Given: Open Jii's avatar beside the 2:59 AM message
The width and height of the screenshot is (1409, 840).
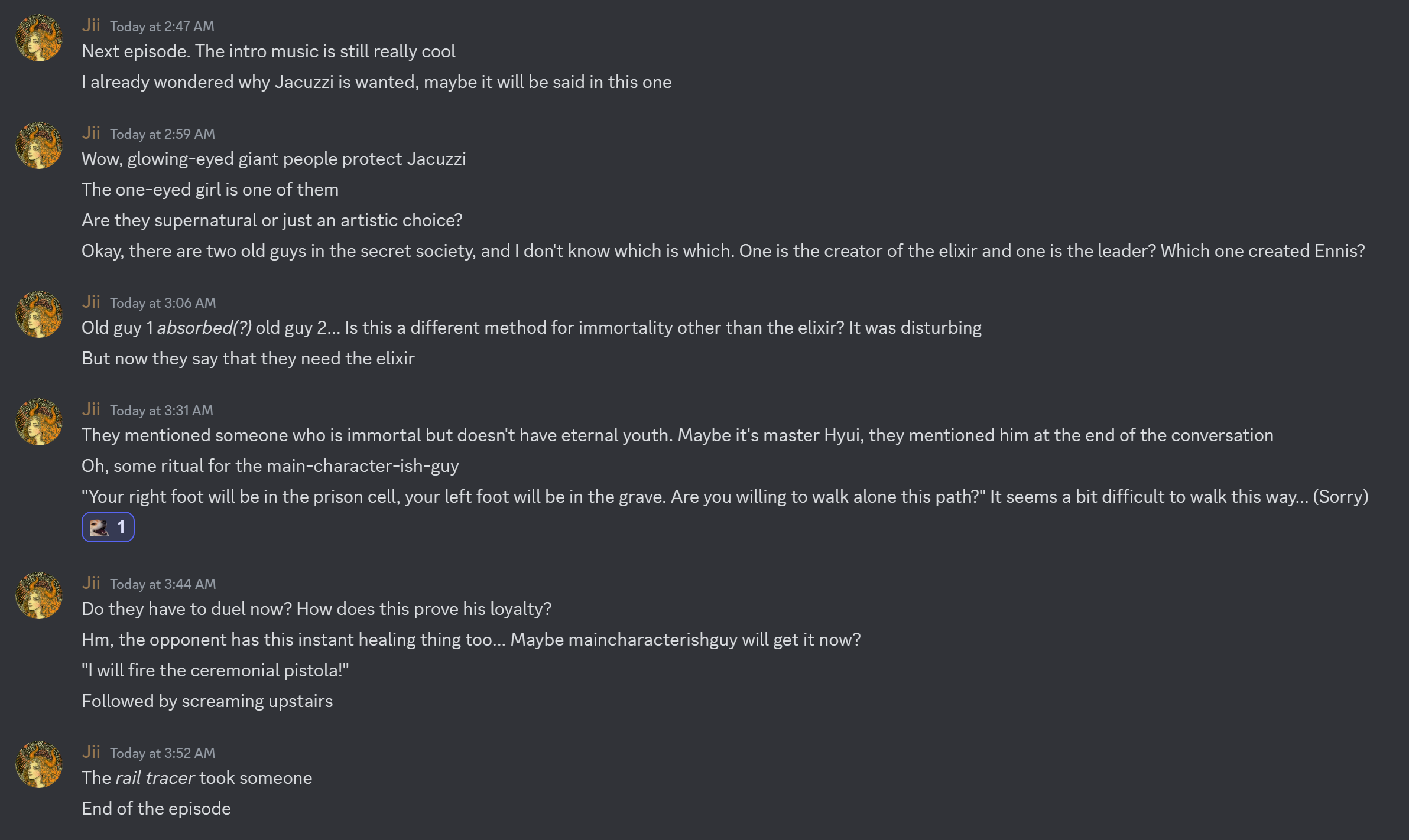Looking at the screenshot, I should [39, 146].
